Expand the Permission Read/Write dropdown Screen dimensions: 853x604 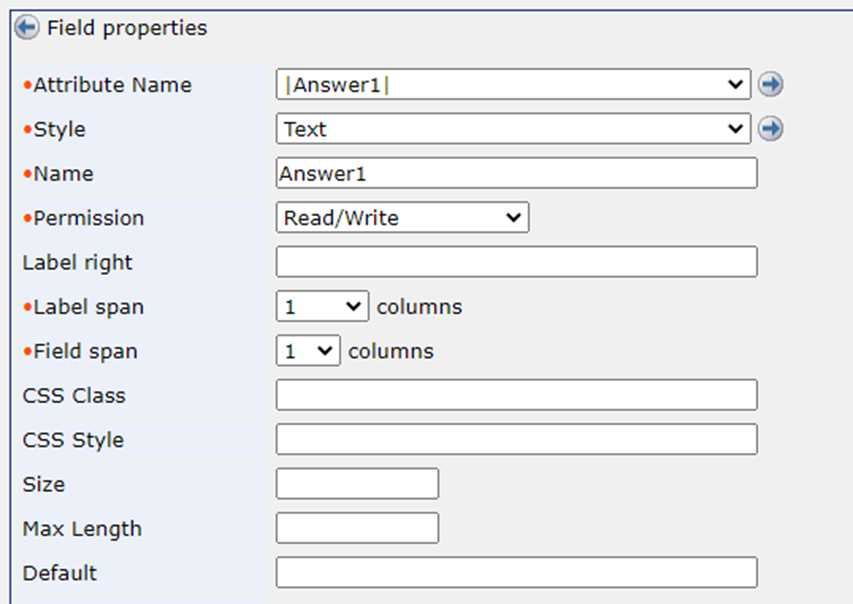point(402,218)
